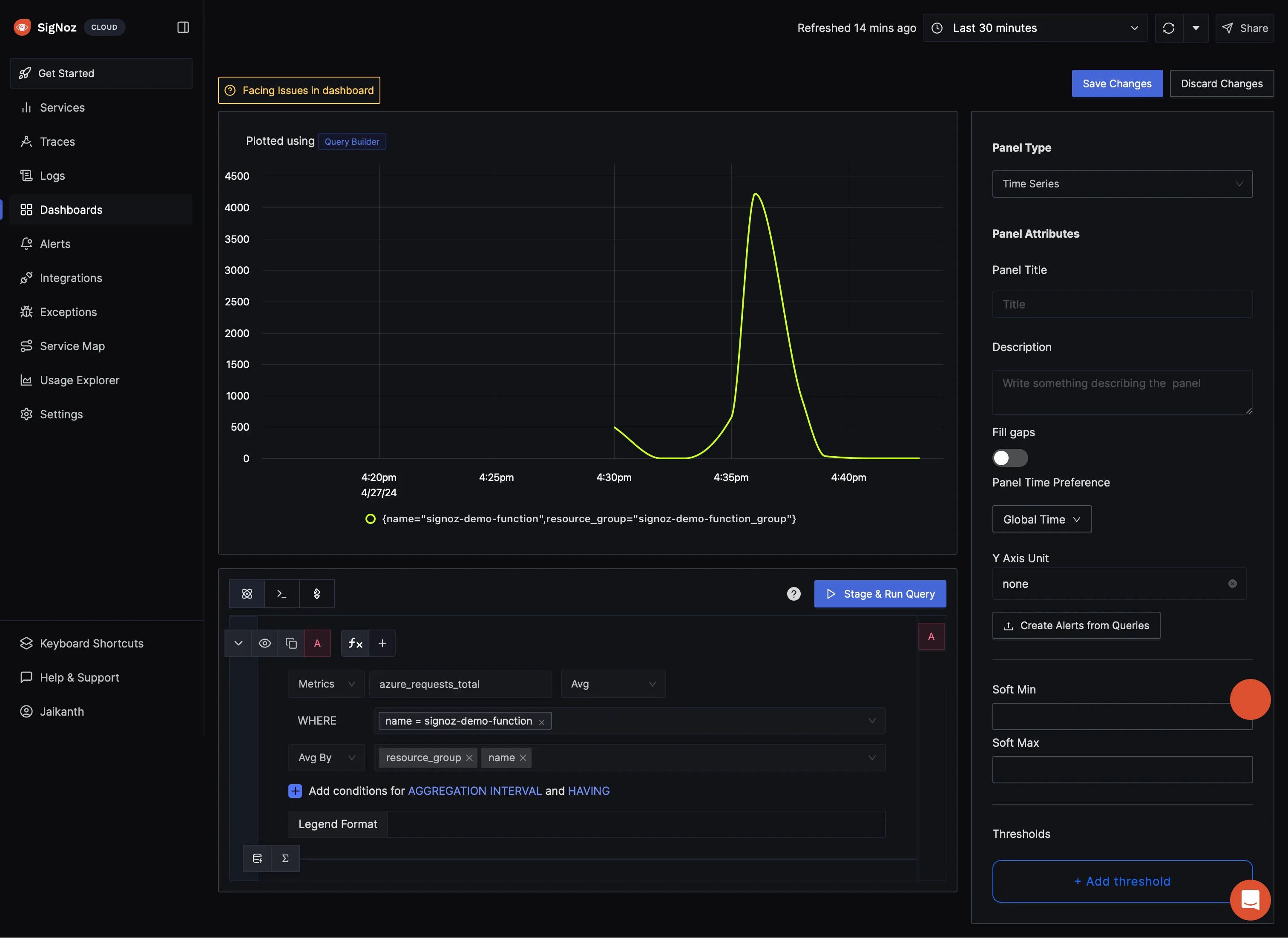Click the refresh icon in the top bar
The width and height of the screenshot is (1288, 938).
pos(1169,28)
